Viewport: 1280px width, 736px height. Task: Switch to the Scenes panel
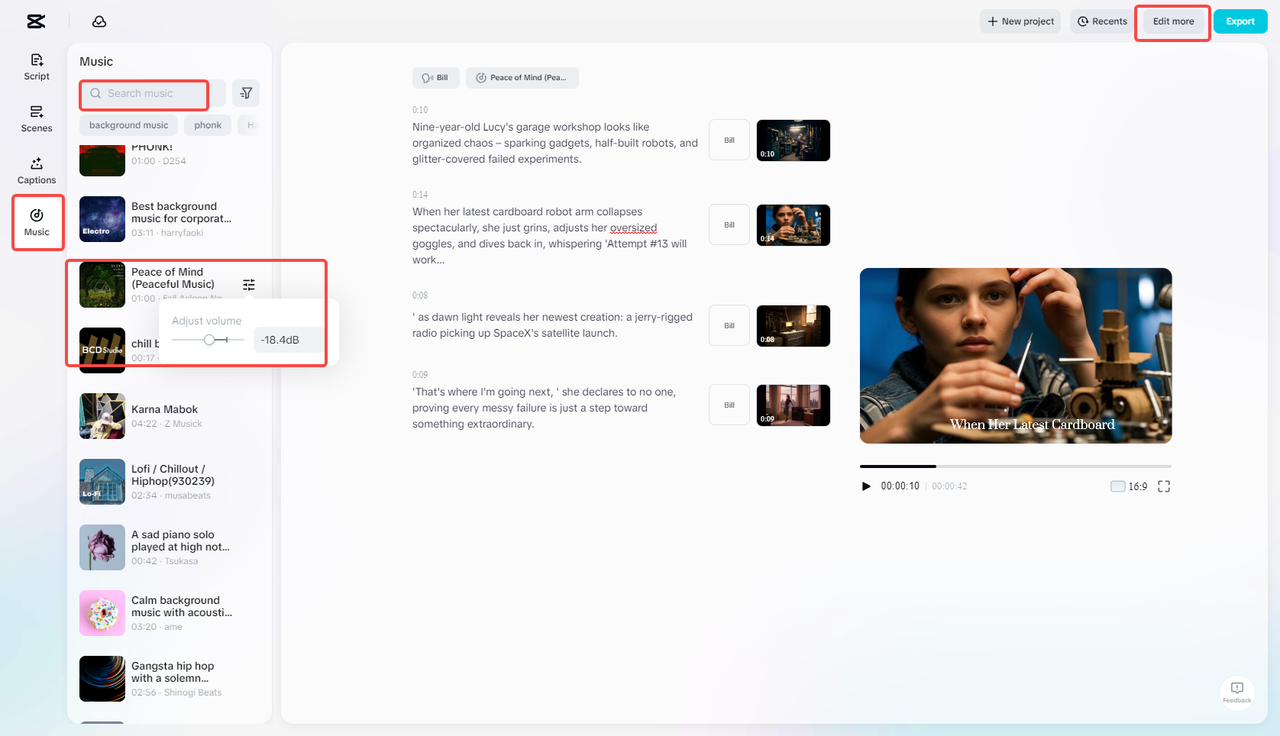(36, 118)
